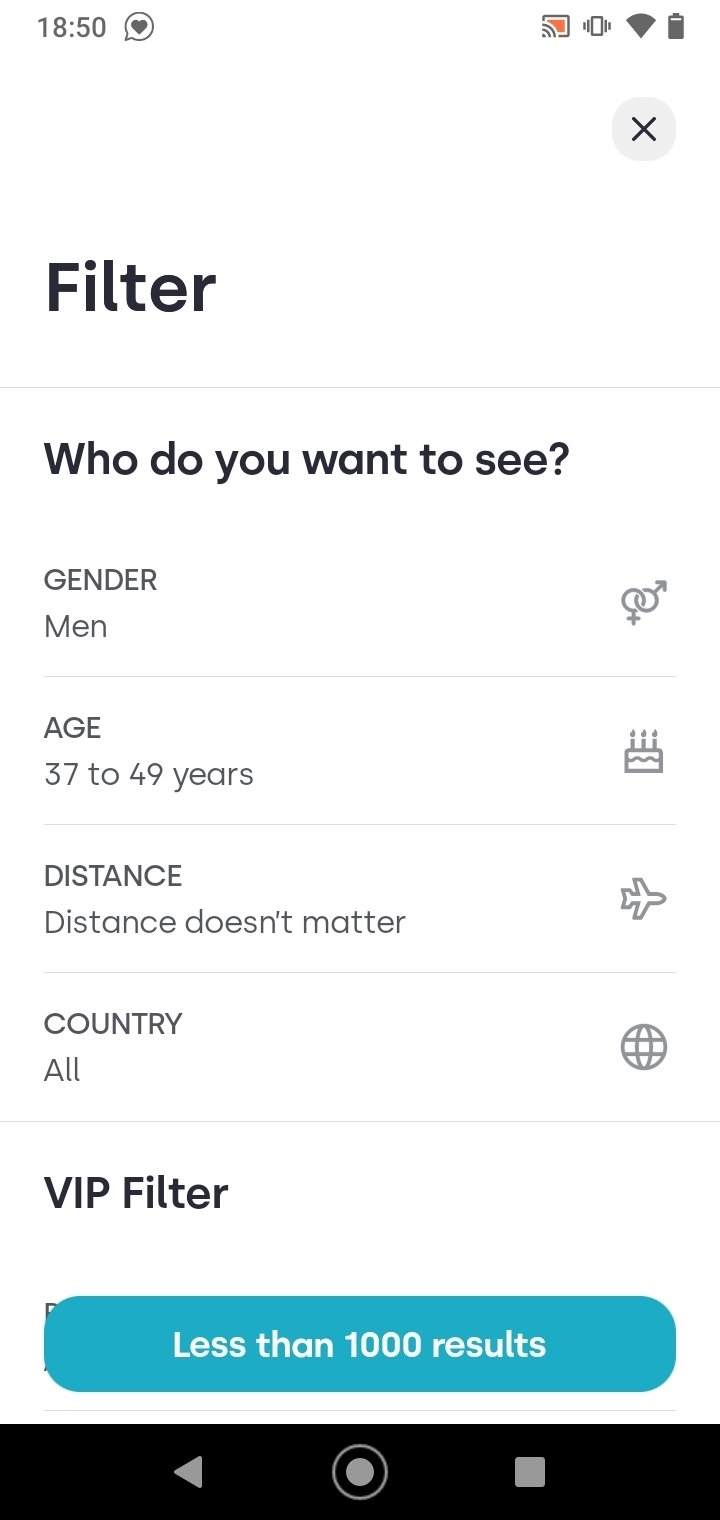Tap the Android home circle button

pyautogui.click(x=360, y=1472)
